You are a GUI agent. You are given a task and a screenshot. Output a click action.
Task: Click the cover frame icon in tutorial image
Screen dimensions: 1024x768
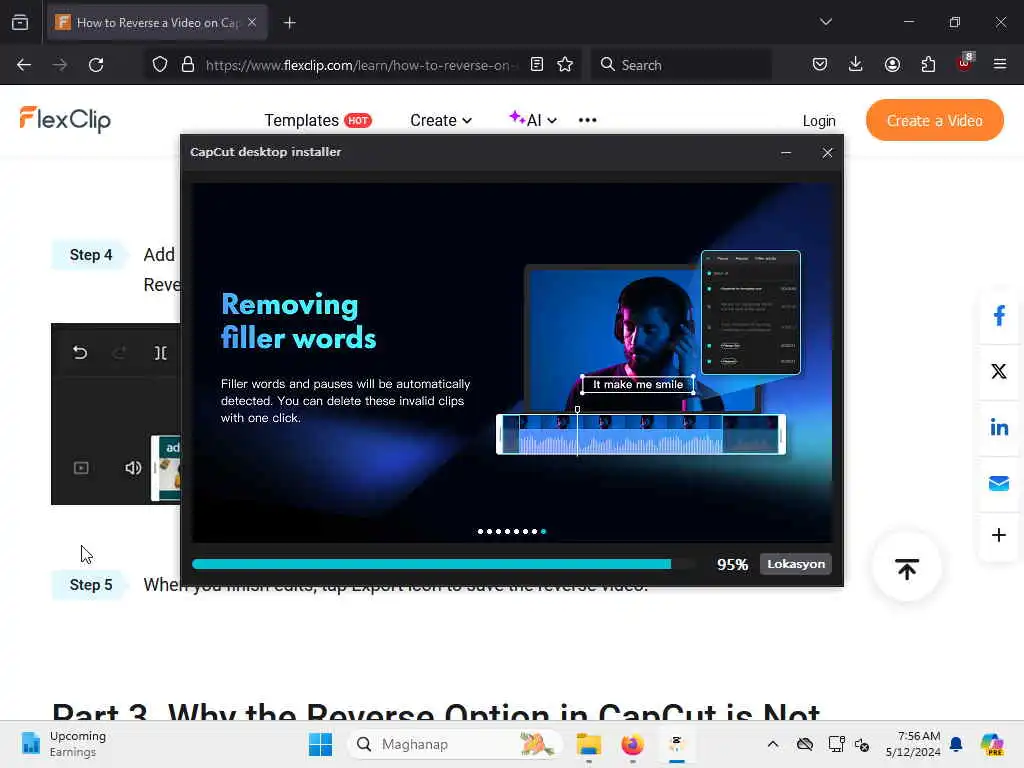[81, 468]
